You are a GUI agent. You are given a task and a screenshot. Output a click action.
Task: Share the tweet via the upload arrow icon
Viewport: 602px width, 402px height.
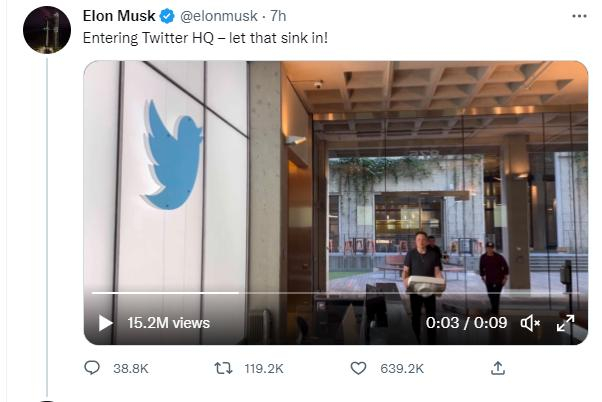click(x=497, y=369)
